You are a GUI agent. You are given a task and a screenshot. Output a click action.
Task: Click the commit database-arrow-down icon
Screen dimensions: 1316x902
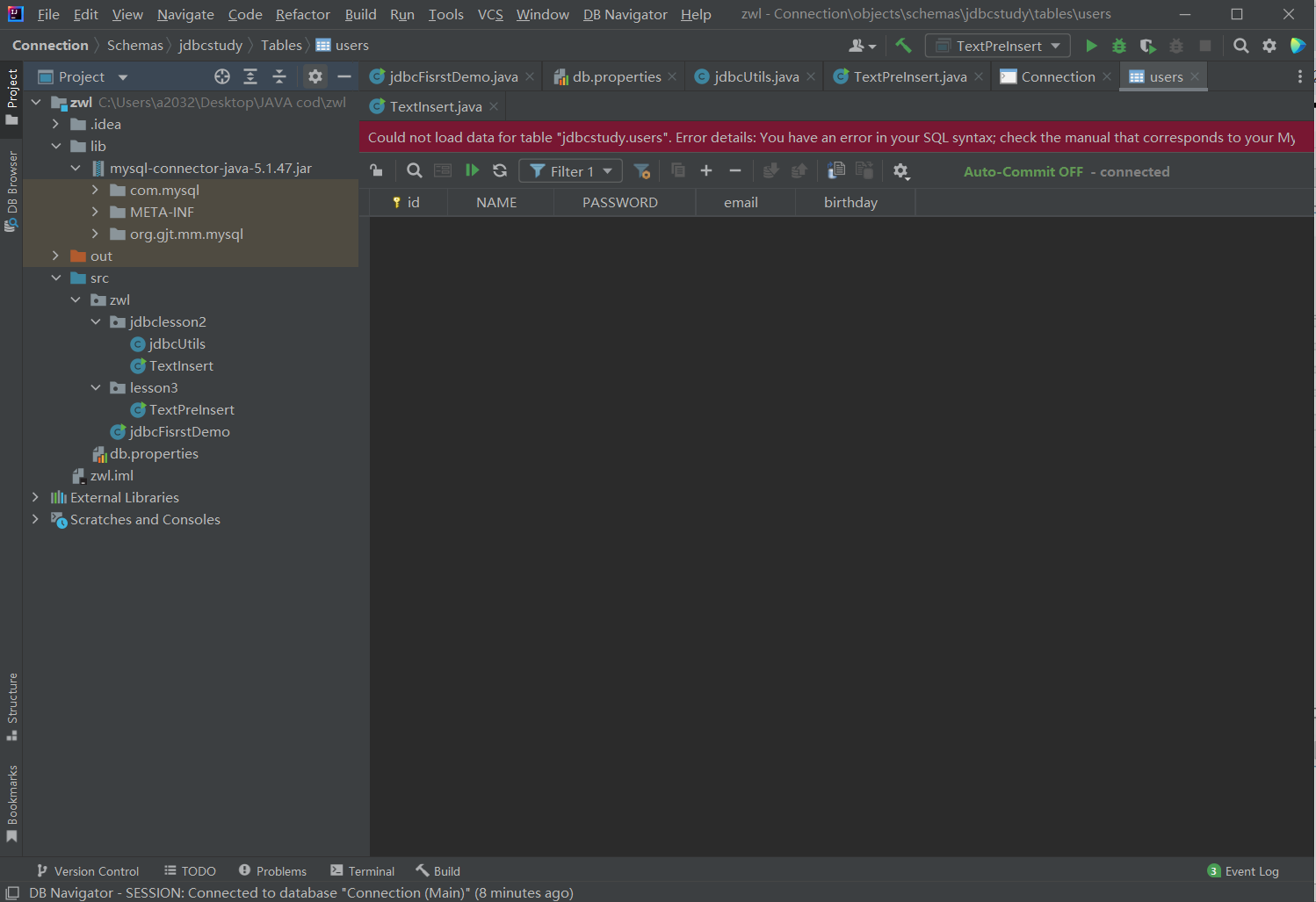(770, 170)
